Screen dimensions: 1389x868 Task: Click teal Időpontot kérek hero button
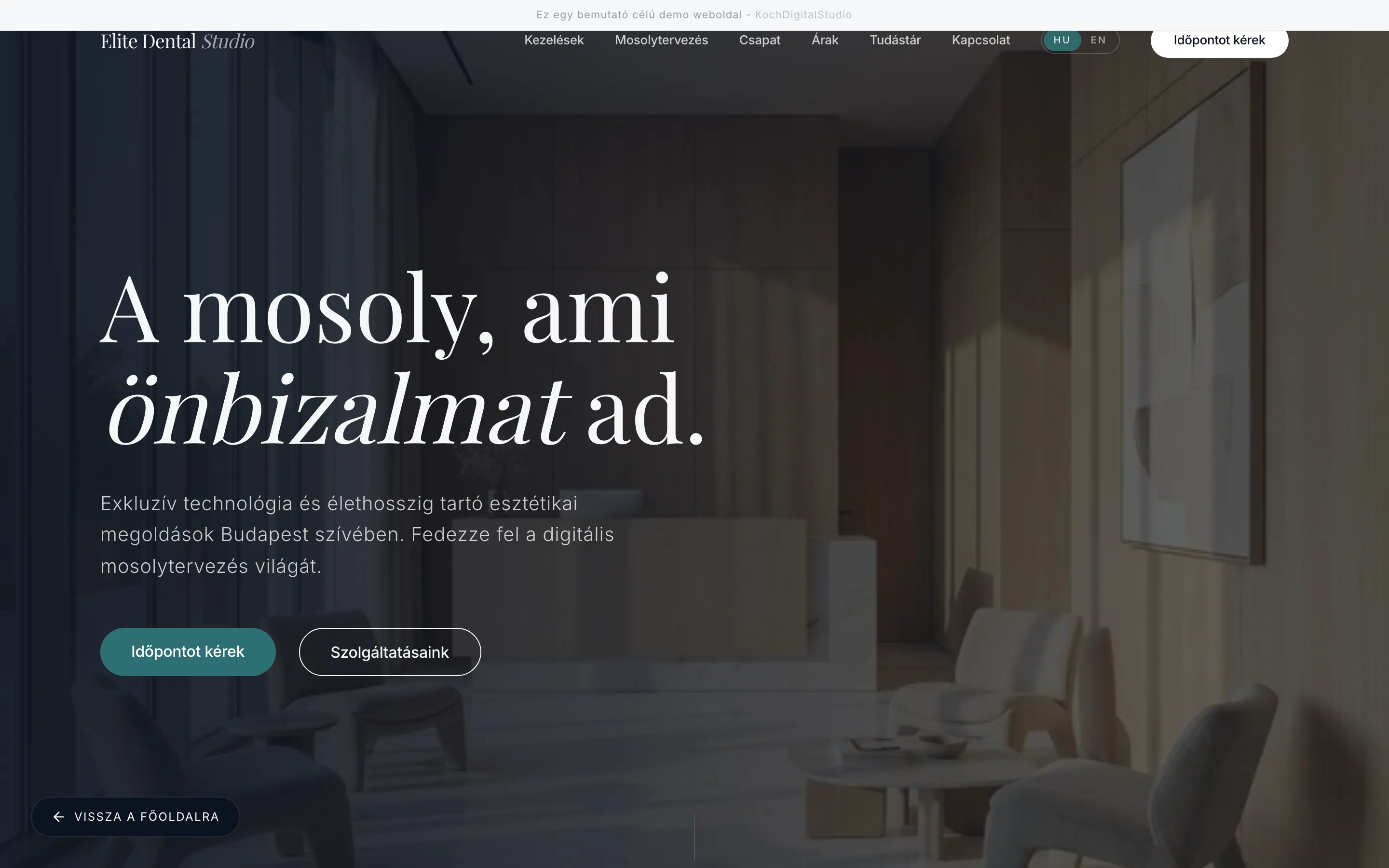coord(188,651)
